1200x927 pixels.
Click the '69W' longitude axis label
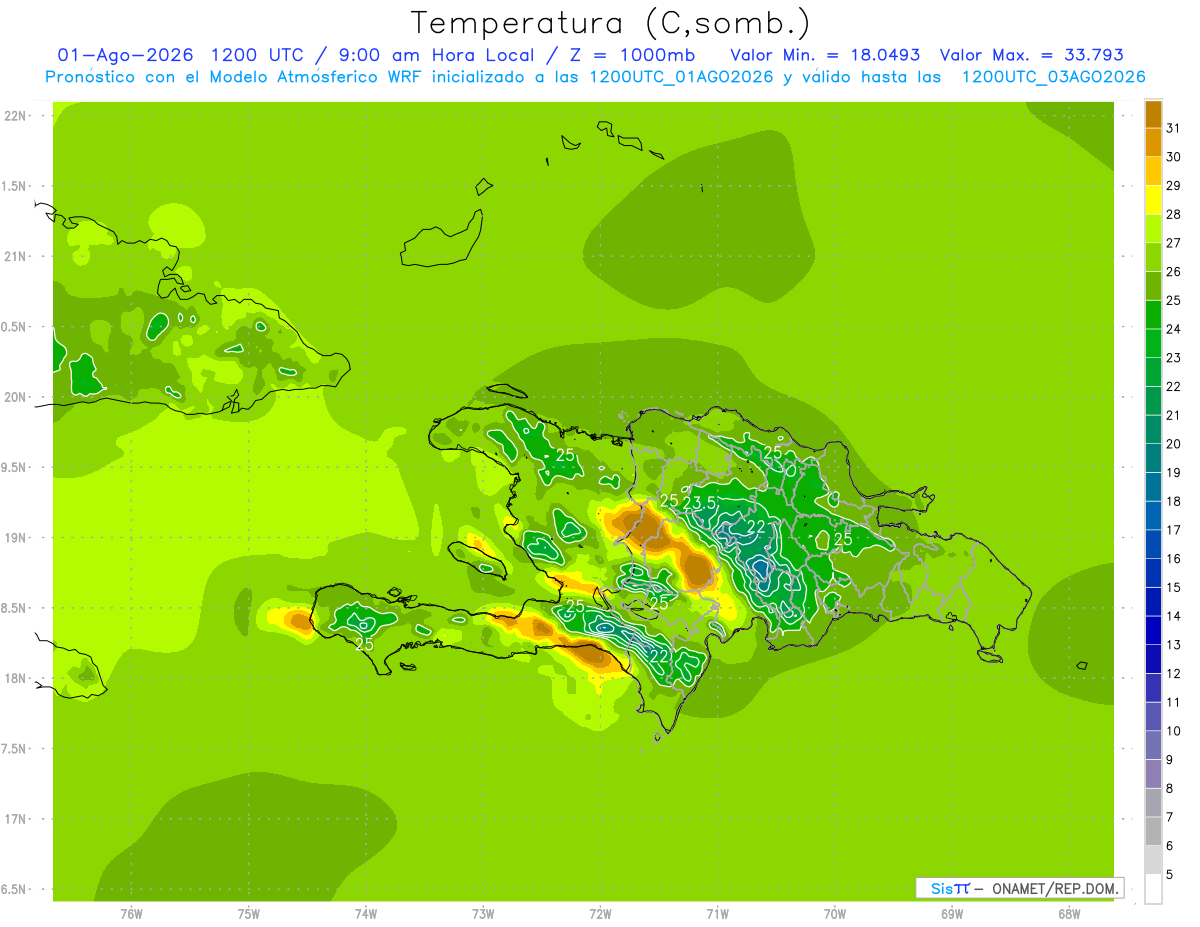click(952, 914)
